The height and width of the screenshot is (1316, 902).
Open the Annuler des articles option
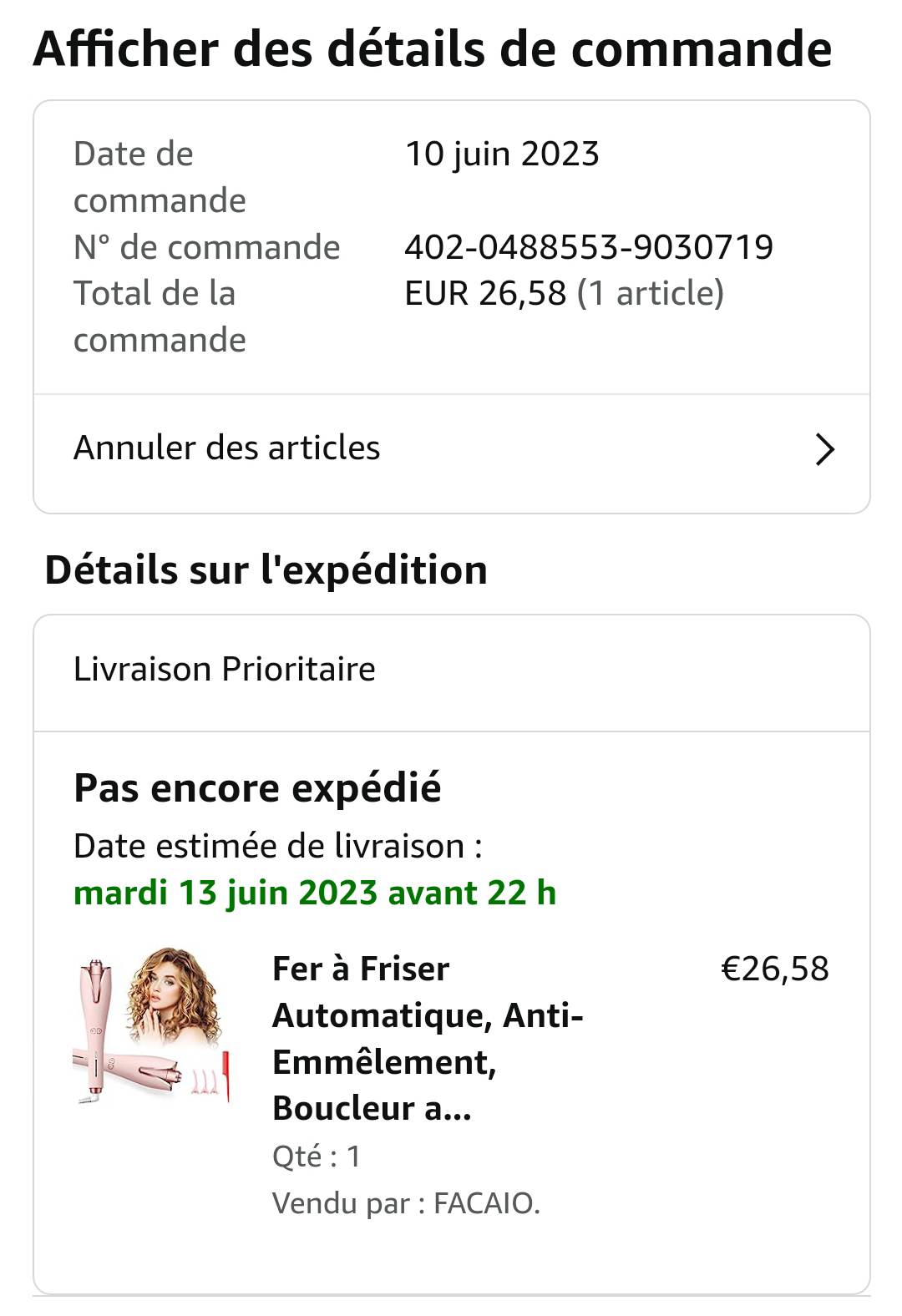click(x=227, y=448)
